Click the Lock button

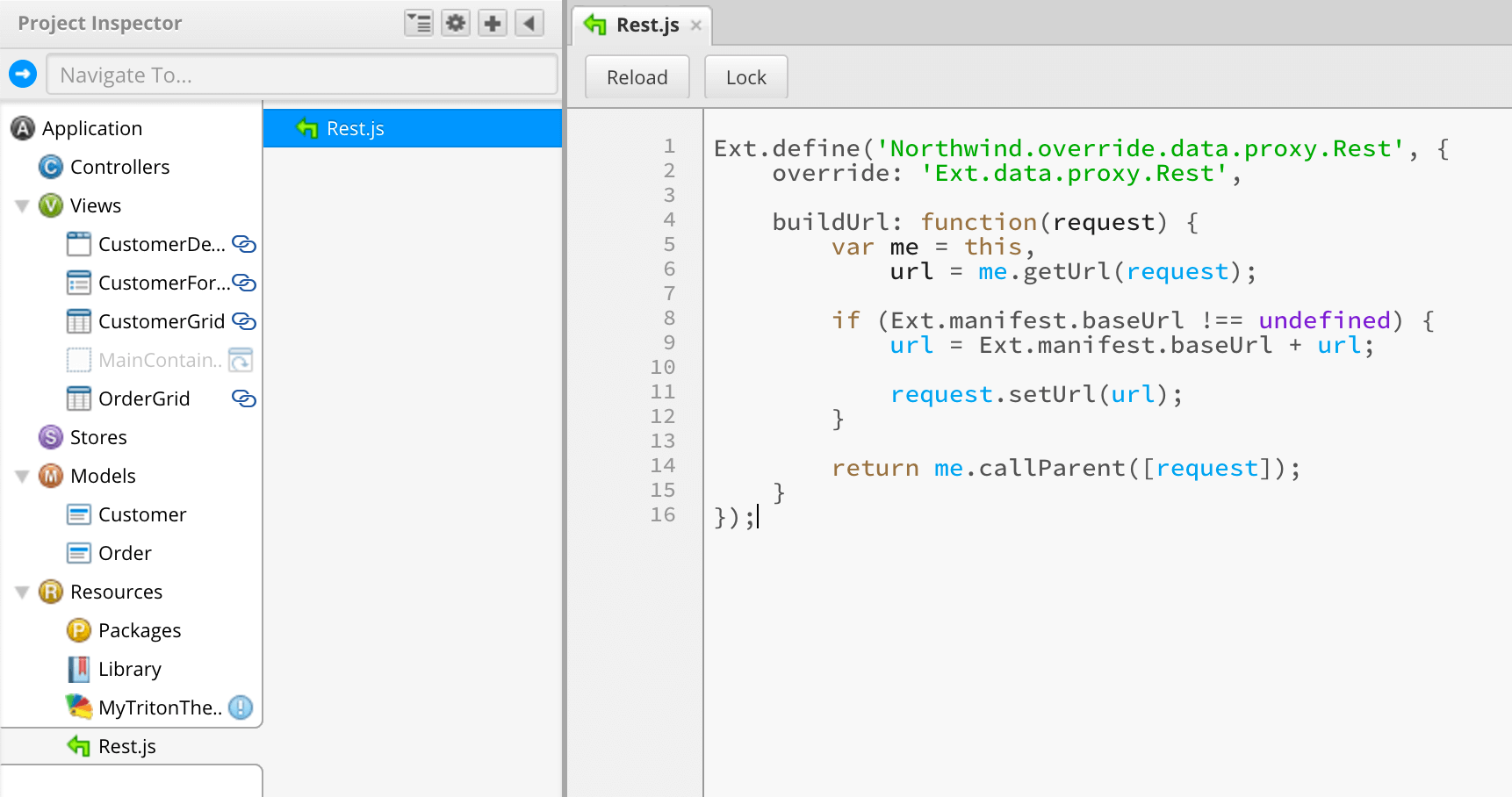pyautogui.click(x=746, y=77)
